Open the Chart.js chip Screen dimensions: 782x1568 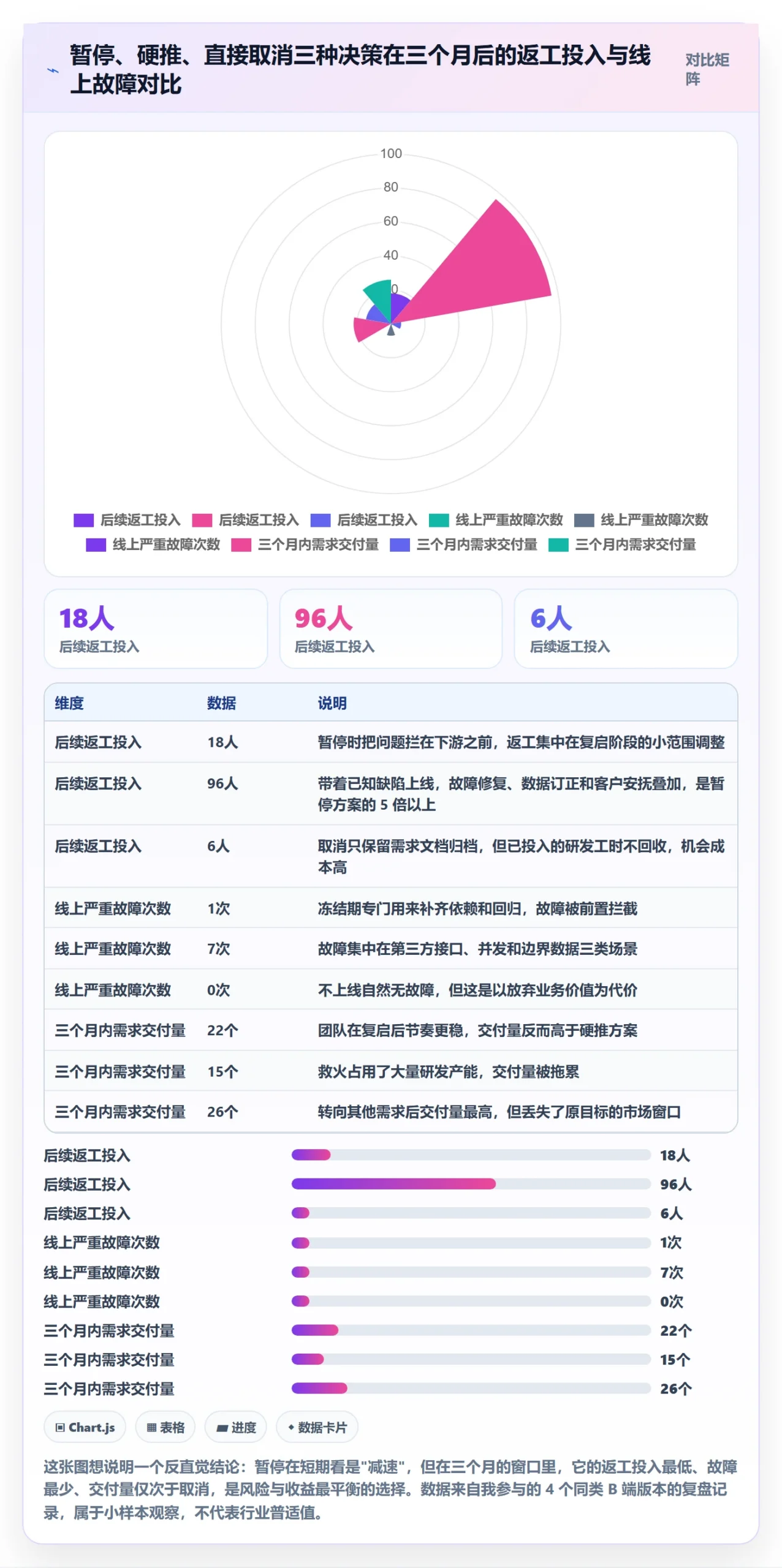85,1427
